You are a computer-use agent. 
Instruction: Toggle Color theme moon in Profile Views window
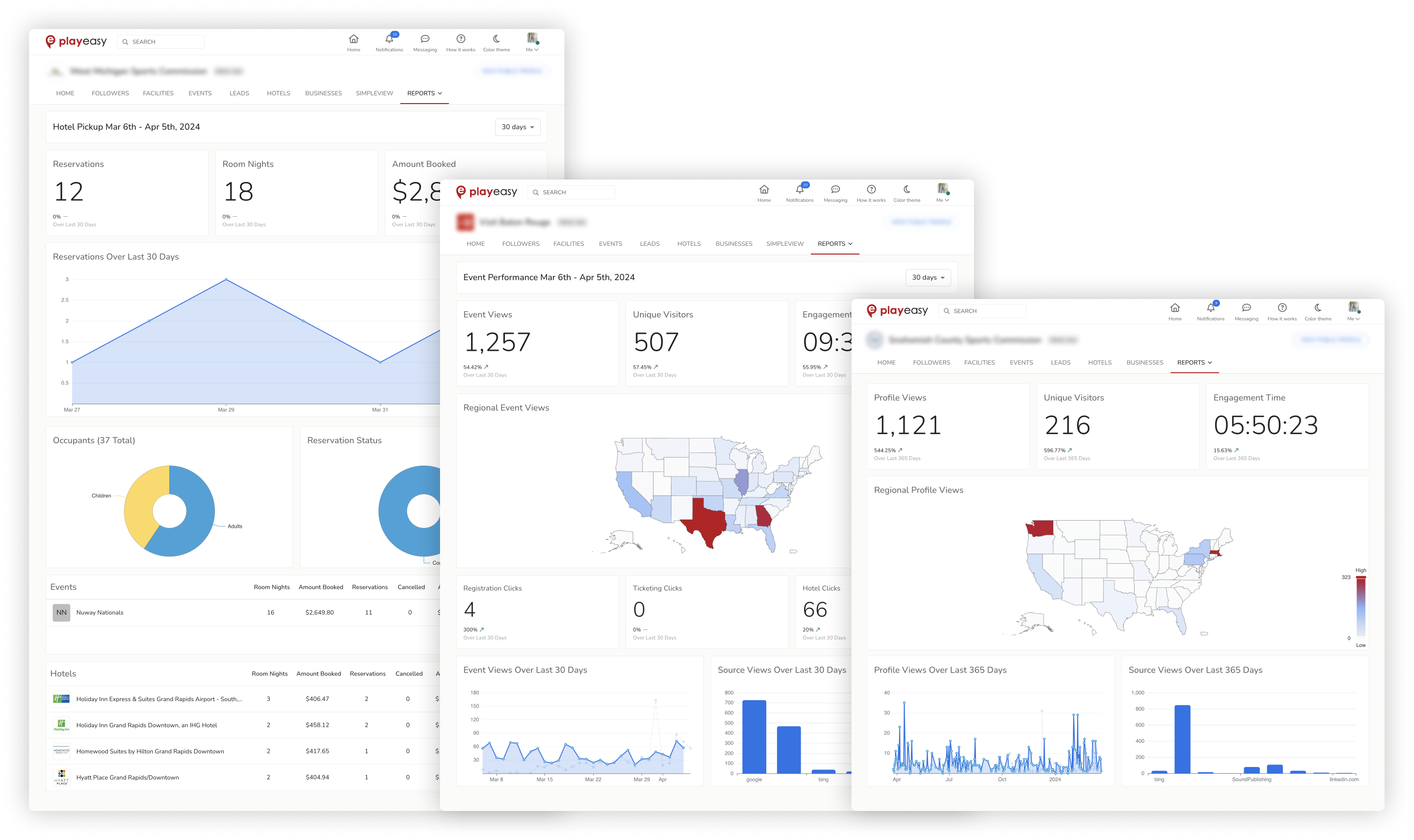pos(1318,308)
